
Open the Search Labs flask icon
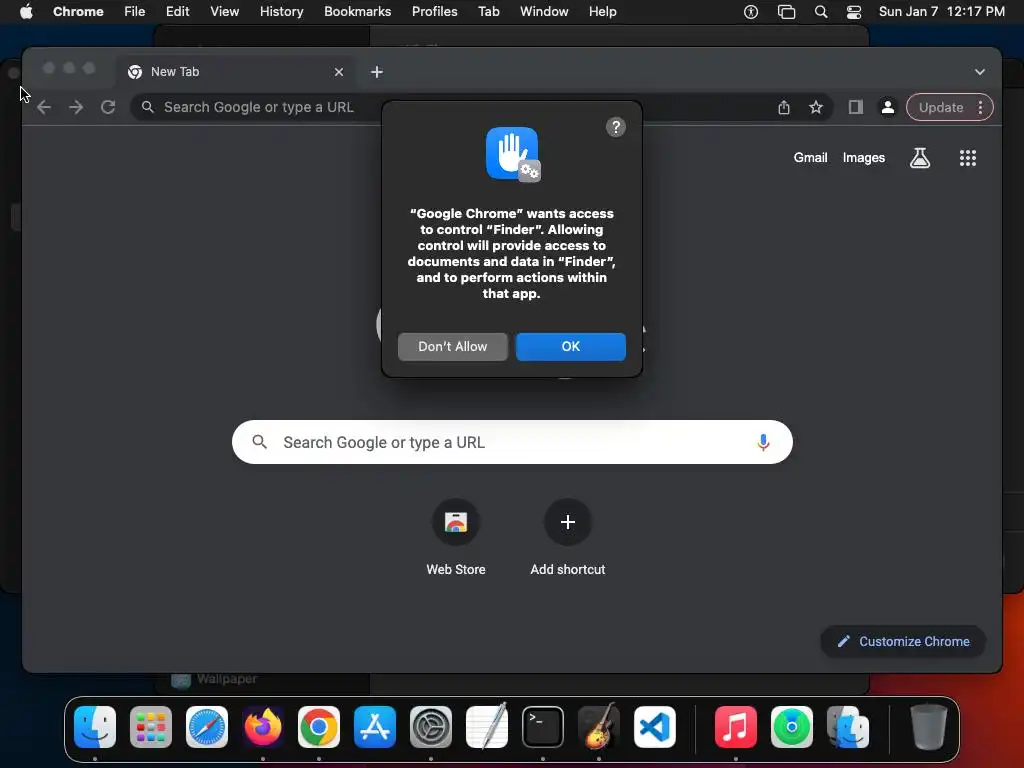920,157
